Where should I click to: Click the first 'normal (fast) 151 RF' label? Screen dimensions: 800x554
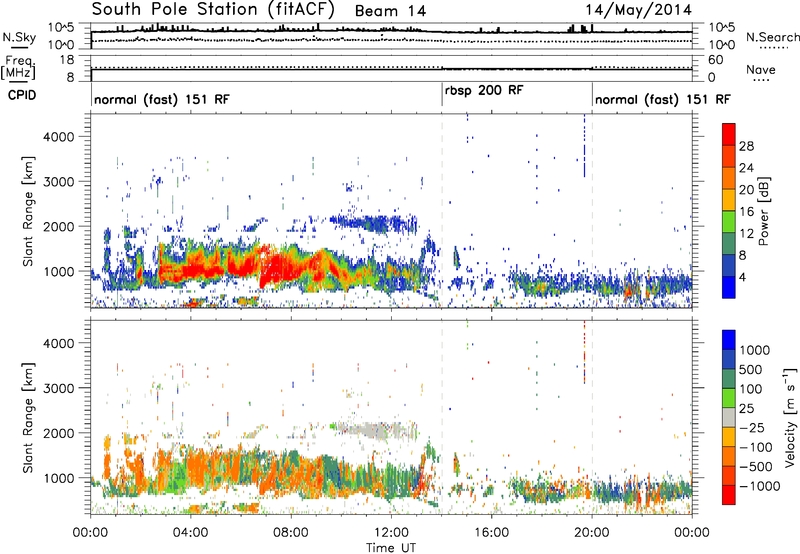click(162, 99)
